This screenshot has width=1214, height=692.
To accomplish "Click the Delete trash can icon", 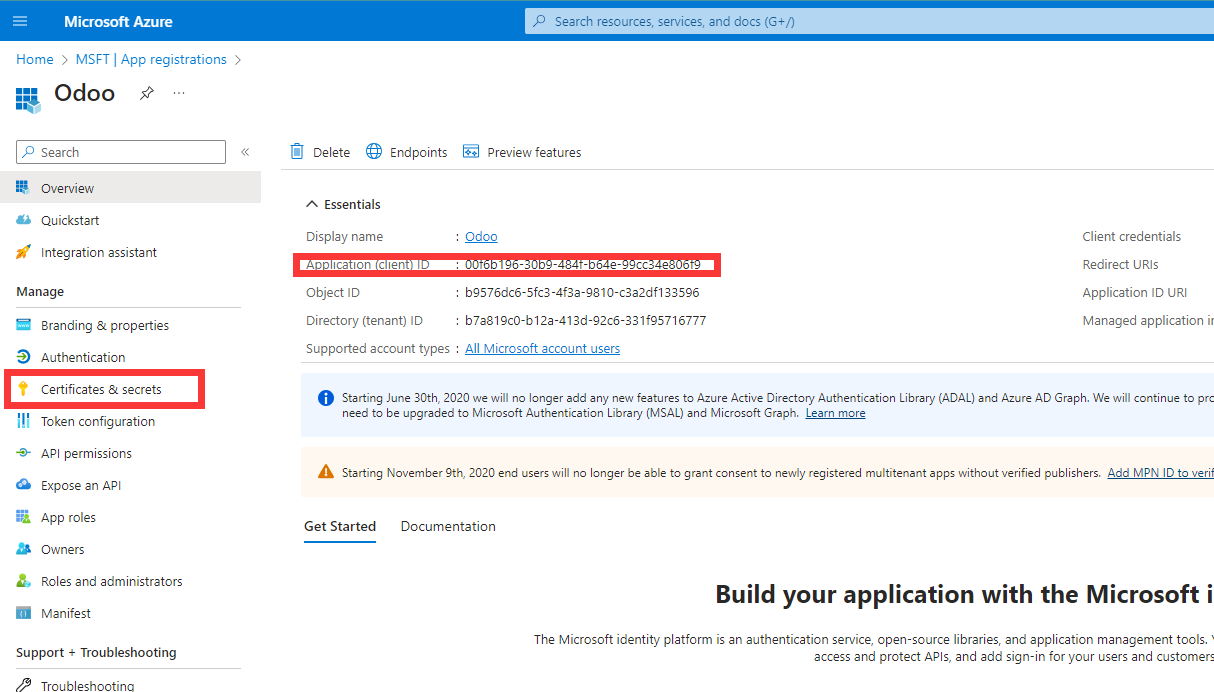I will [297, 152].
